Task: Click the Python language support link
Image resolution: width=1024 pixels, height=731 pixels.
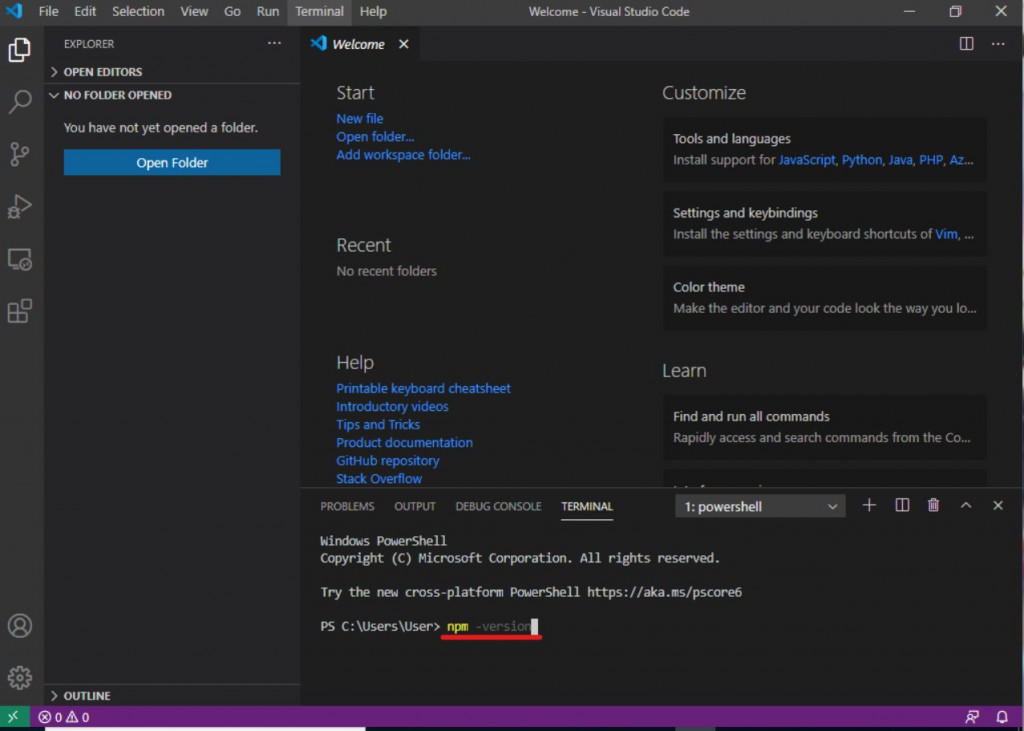Action: (861, 160)
